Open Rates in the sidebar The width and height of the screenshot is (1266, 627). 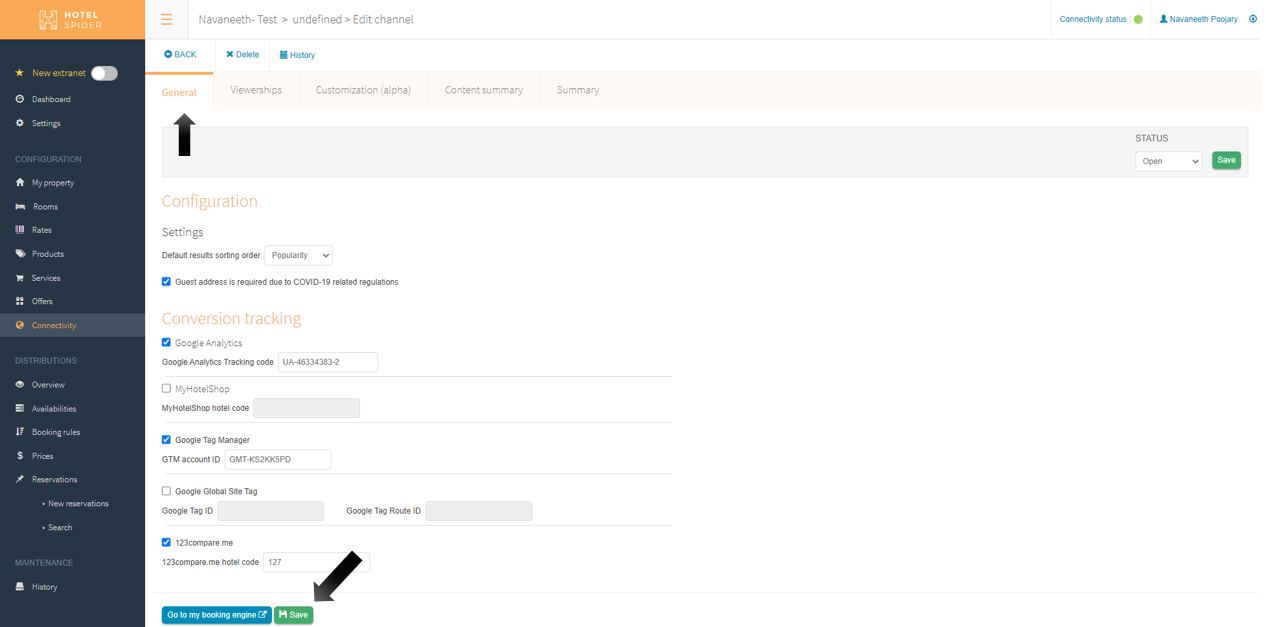point(41,230)
